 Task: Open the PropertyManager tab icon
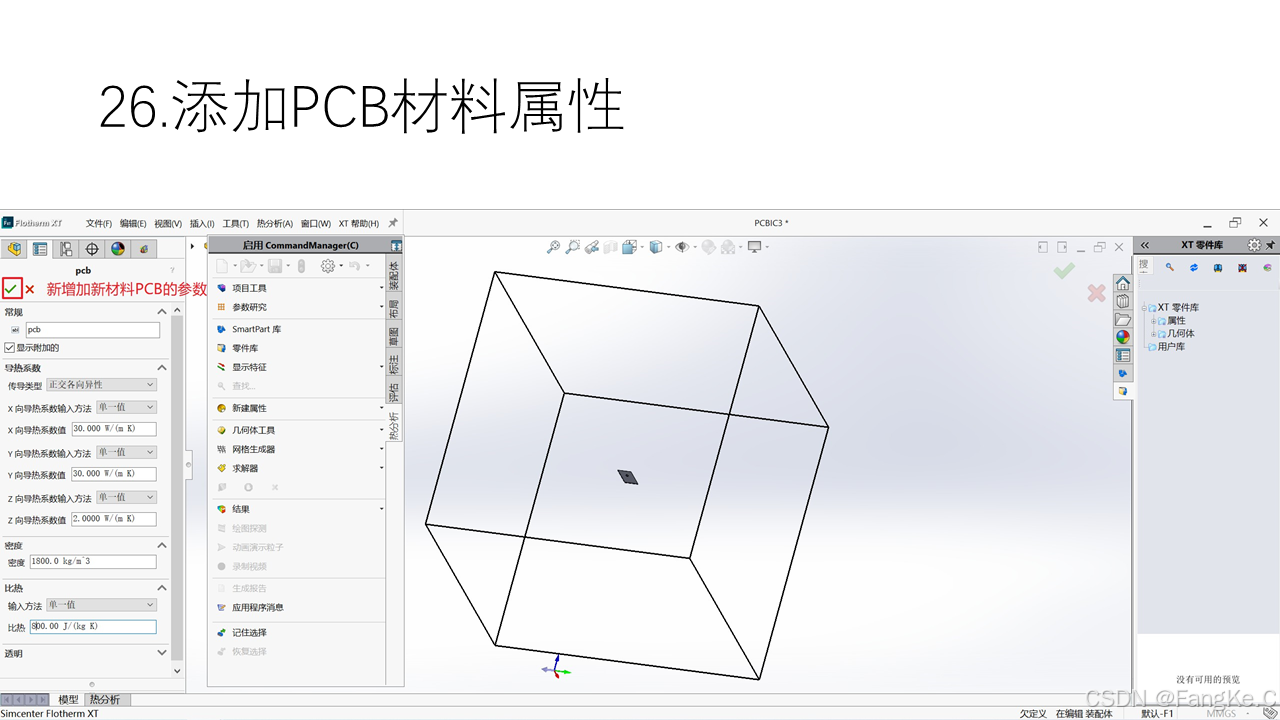click(40, 249)
